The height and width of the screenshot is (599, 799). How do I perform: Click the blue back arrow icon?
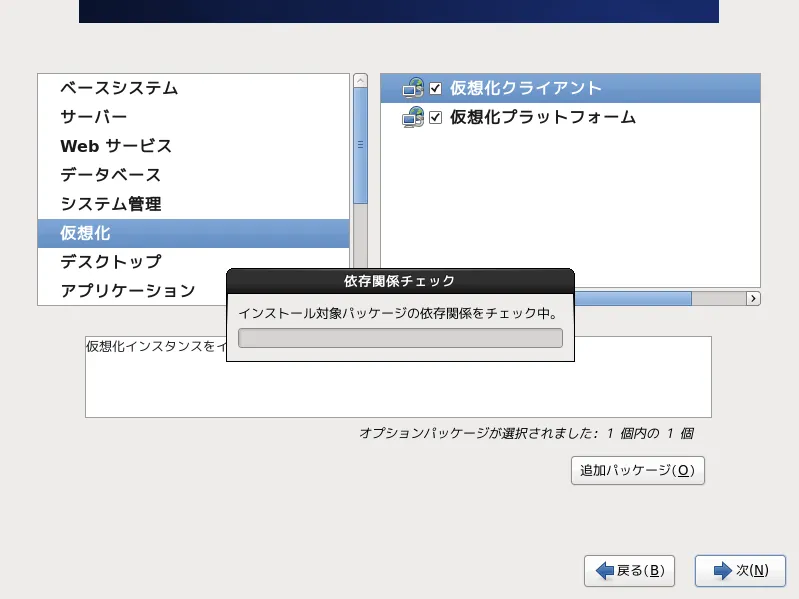604,570
